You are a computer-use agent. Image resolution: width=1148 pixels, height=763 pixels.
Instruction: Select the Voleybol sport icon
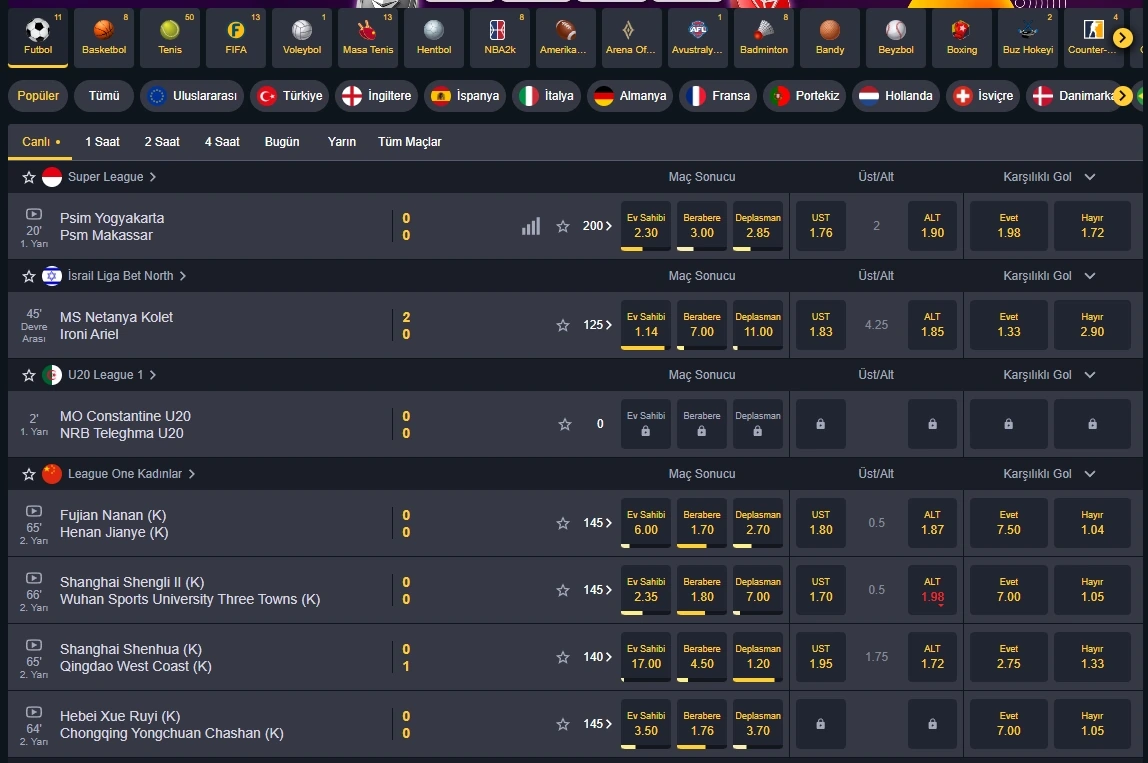tap(302, 37)
